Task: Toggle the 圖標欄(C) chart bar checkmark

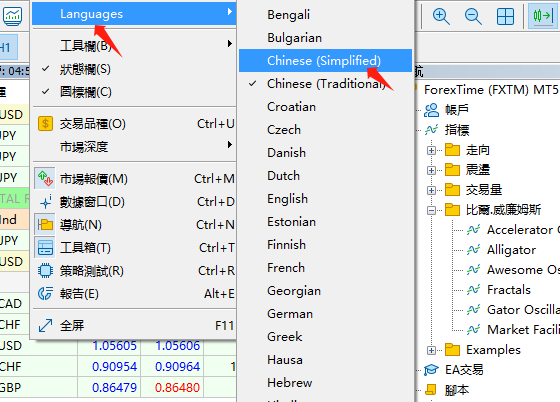Action: pos(45,91)
